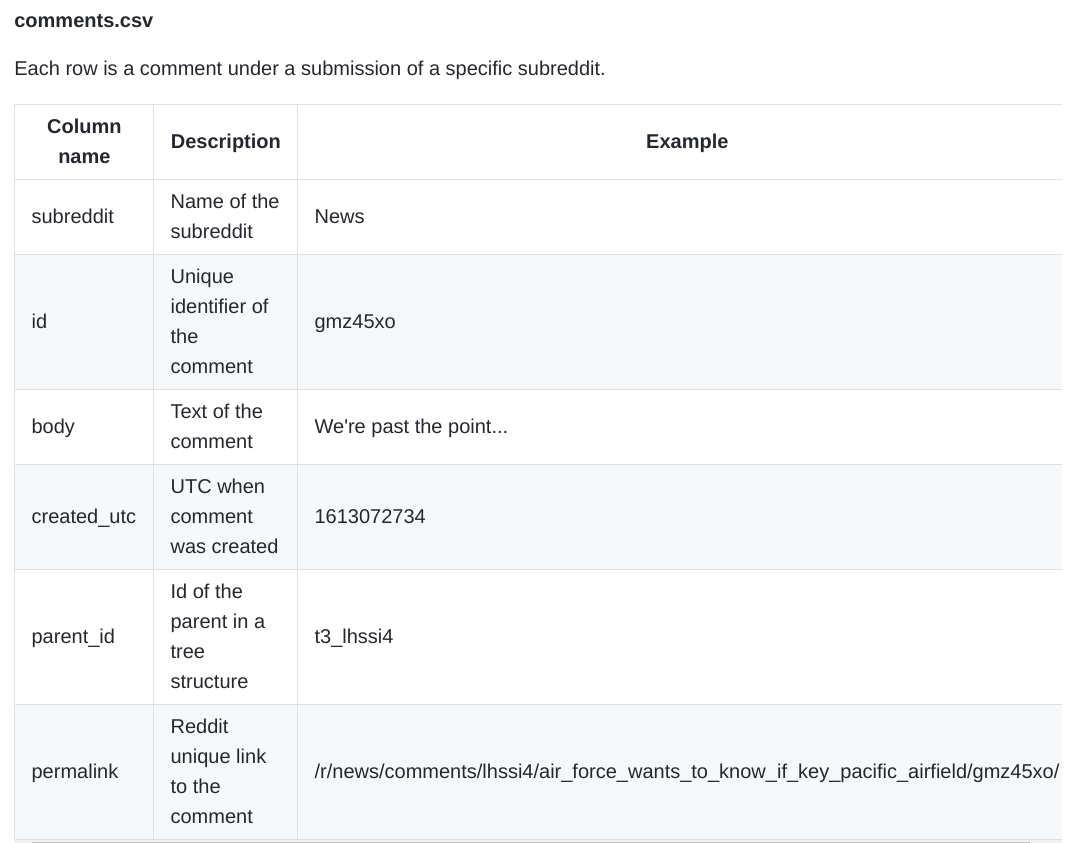Click the 'body' column name cell

[x=53, y=427]
